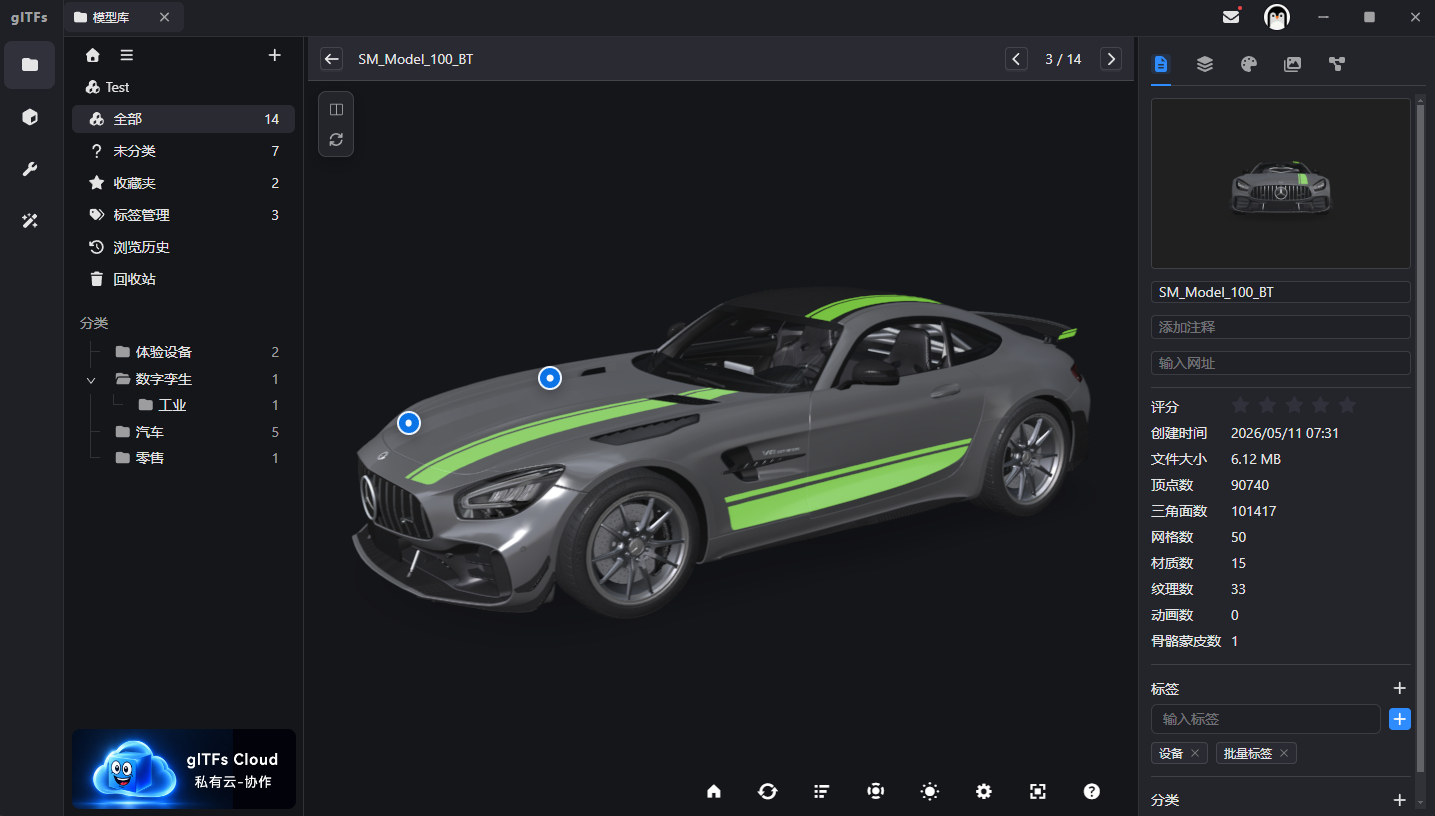Image resolution: width=1435 pixels, height=816 pixels.
Task: Remove the 设备 tag
Action: pyautogui.click(x=1194, y=753)
